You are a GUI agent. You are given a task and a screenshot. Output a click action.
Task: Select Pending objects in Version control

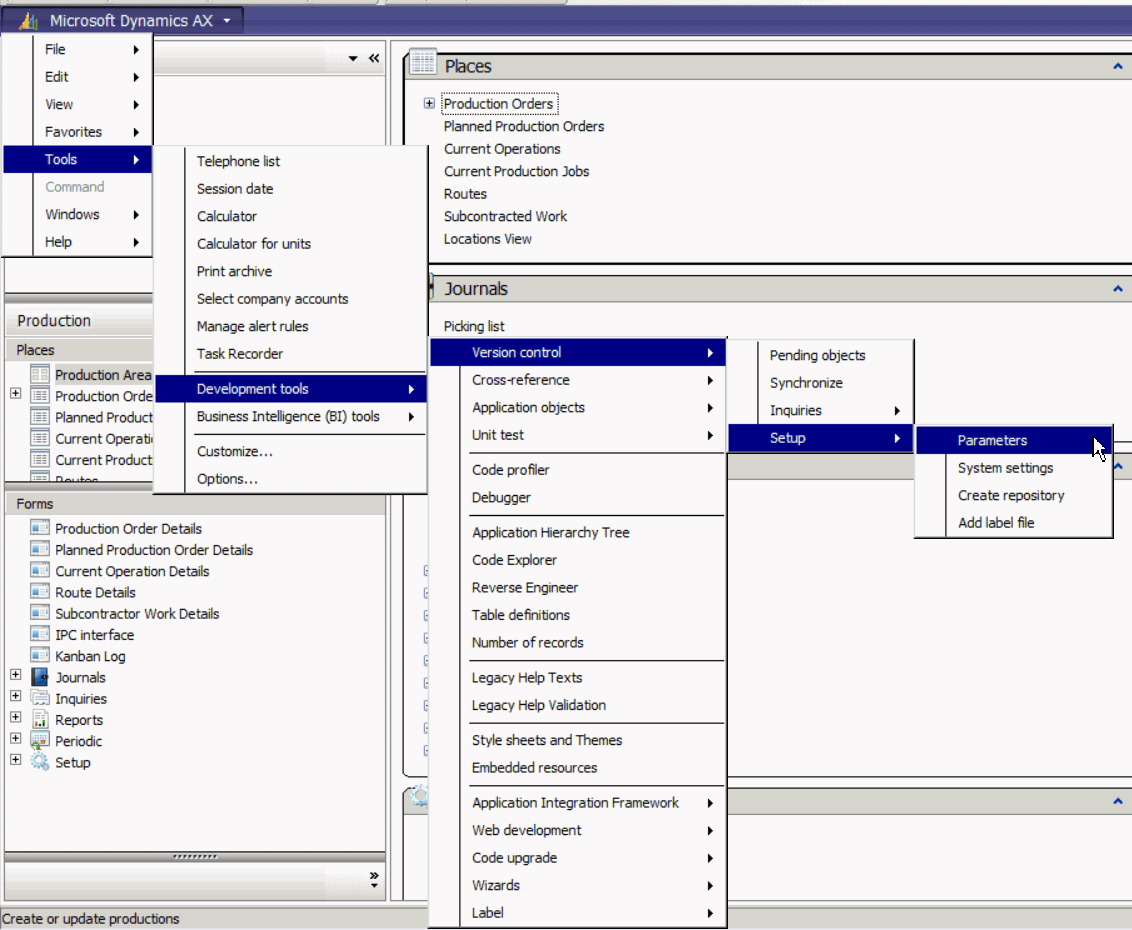821,355
